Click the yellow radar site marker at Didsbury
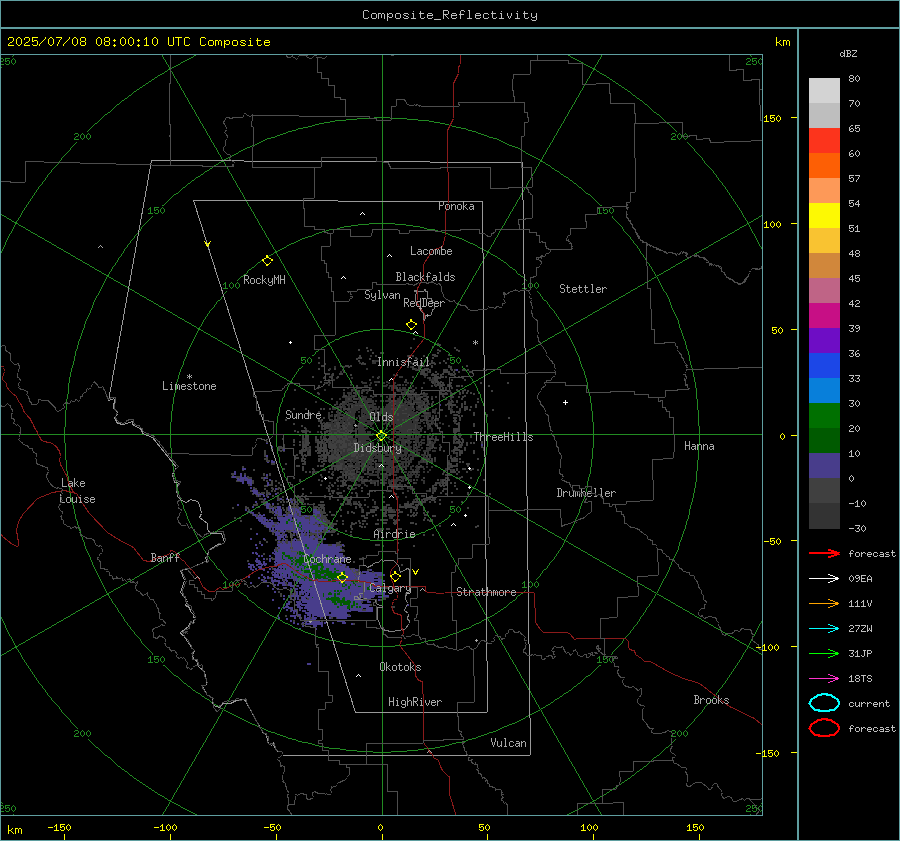The image size is (900, 841). 381,436
